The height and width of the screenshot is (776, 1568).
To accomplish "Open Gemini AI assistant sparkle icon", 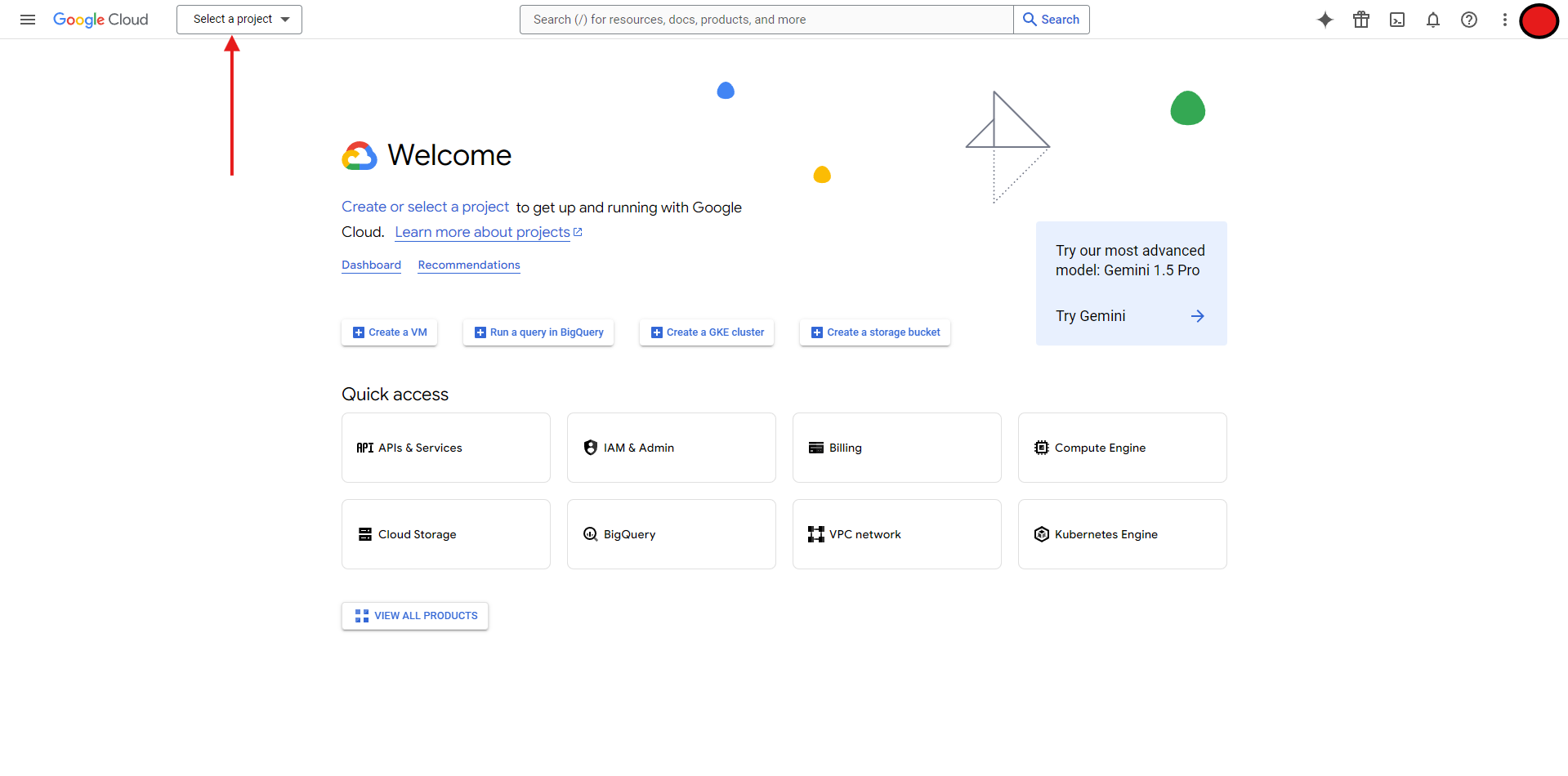I will [1325, 20].
